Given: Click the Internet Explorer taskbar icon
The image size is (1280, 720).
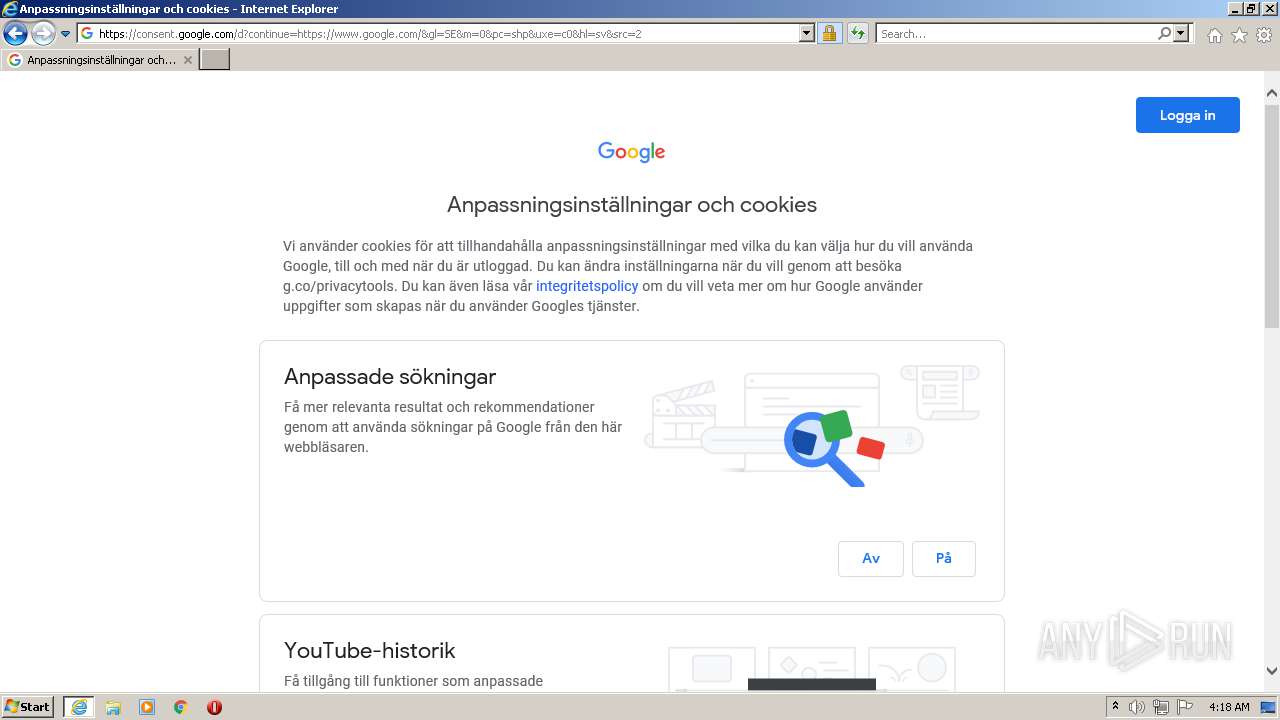Looking at the screenshot, I should click(x=78, y=707).
